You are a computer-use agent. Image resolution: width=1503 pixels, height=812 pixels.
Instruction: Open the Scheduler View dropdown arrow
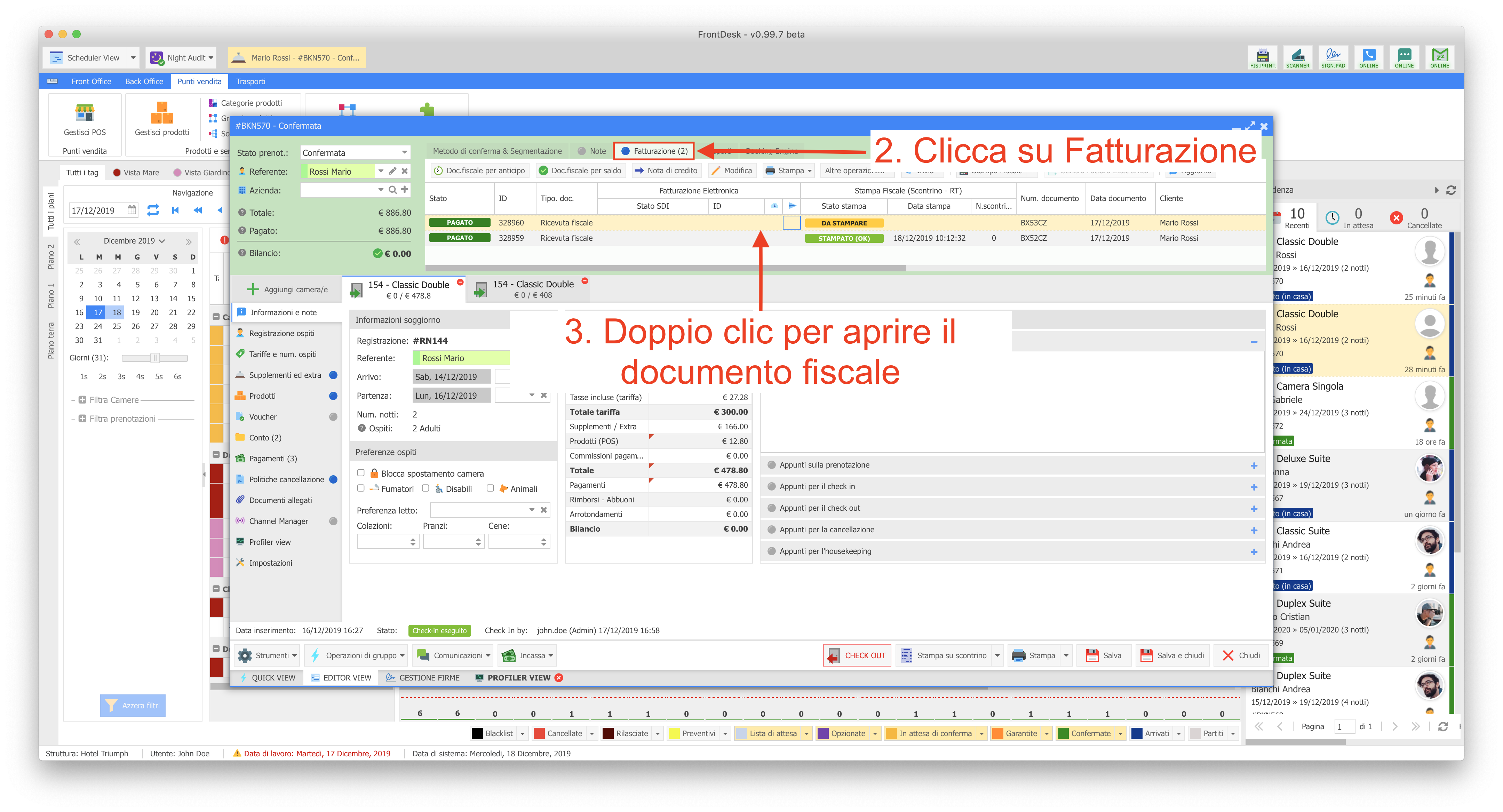[x=133, y=58]
